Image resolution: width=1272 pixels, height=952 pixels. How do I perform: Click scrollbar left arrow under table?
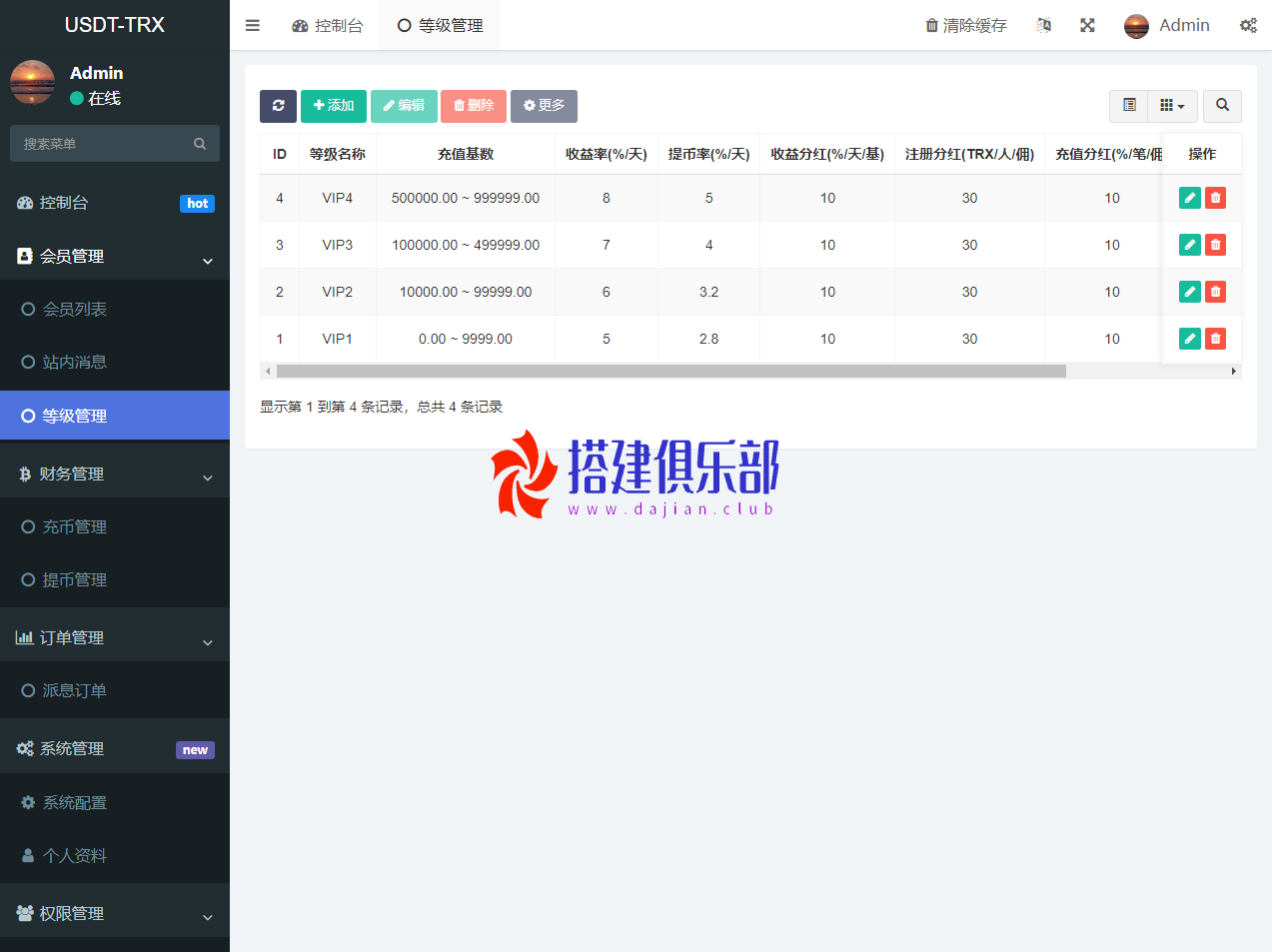click(267, 372)
